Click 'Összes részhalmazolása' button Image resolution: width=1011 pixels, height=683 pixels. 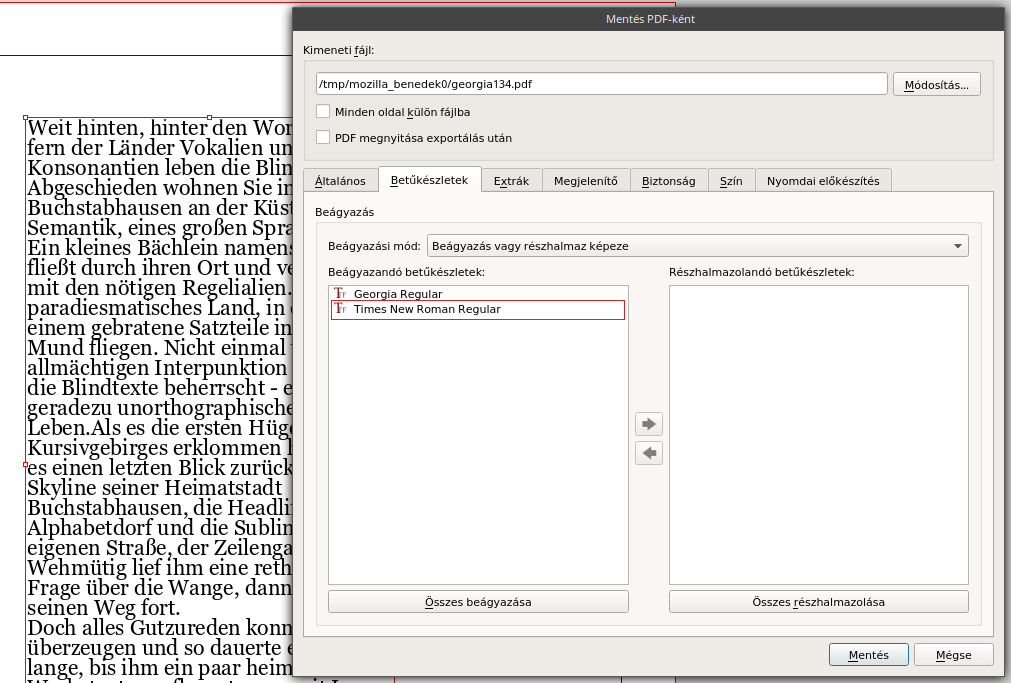tap(818, 602)
